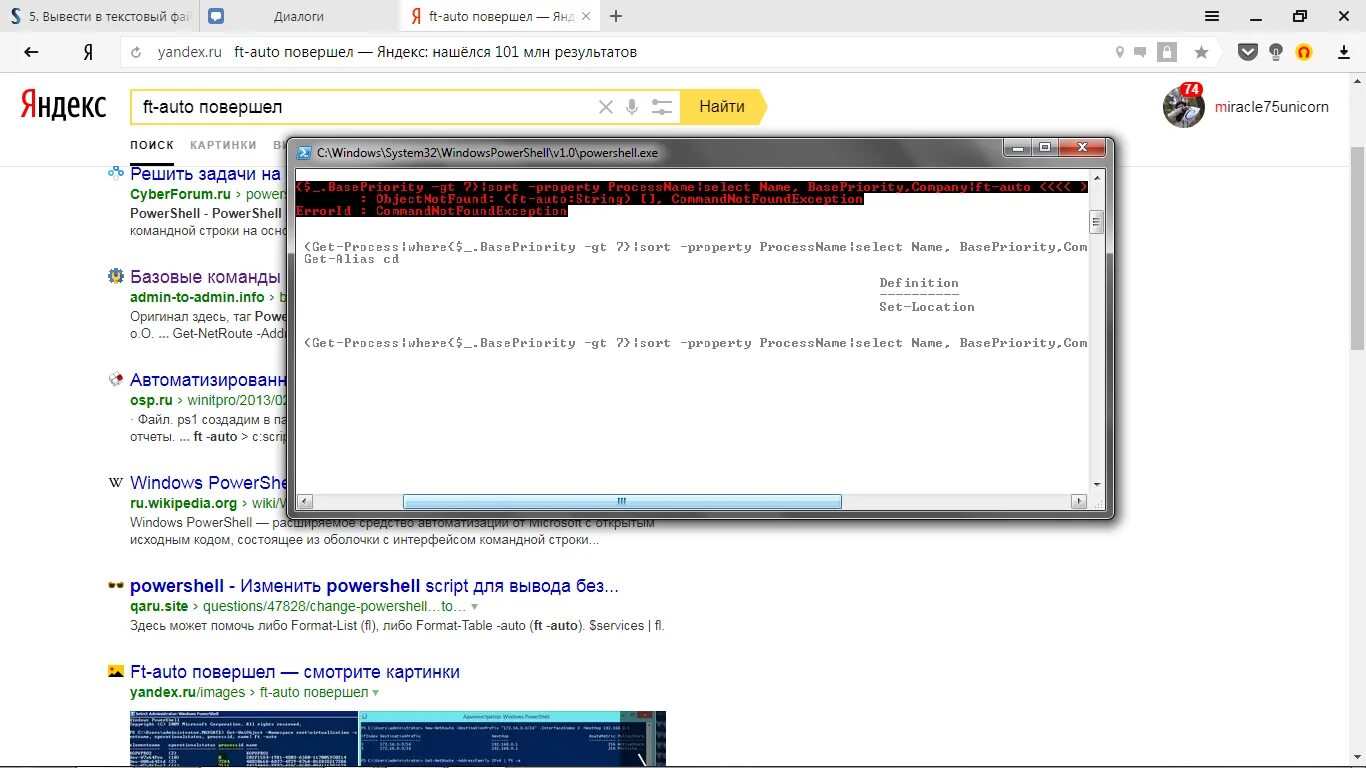Click the Wikipedia favicon beside Windows PowerShell result
This screenshot has width=1366, height=768.
(116, 483)
